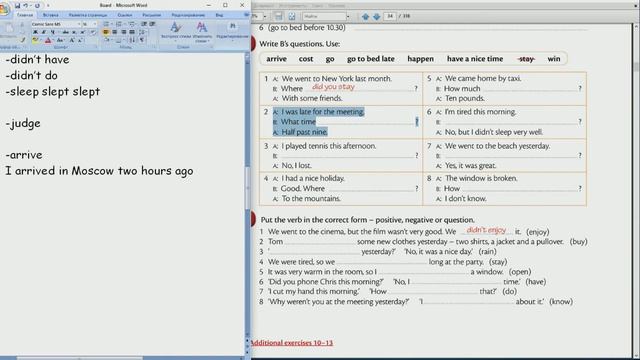
Task: Open the zoom percentage dropdown in the PDF viewer
Action: pos(264,16)
